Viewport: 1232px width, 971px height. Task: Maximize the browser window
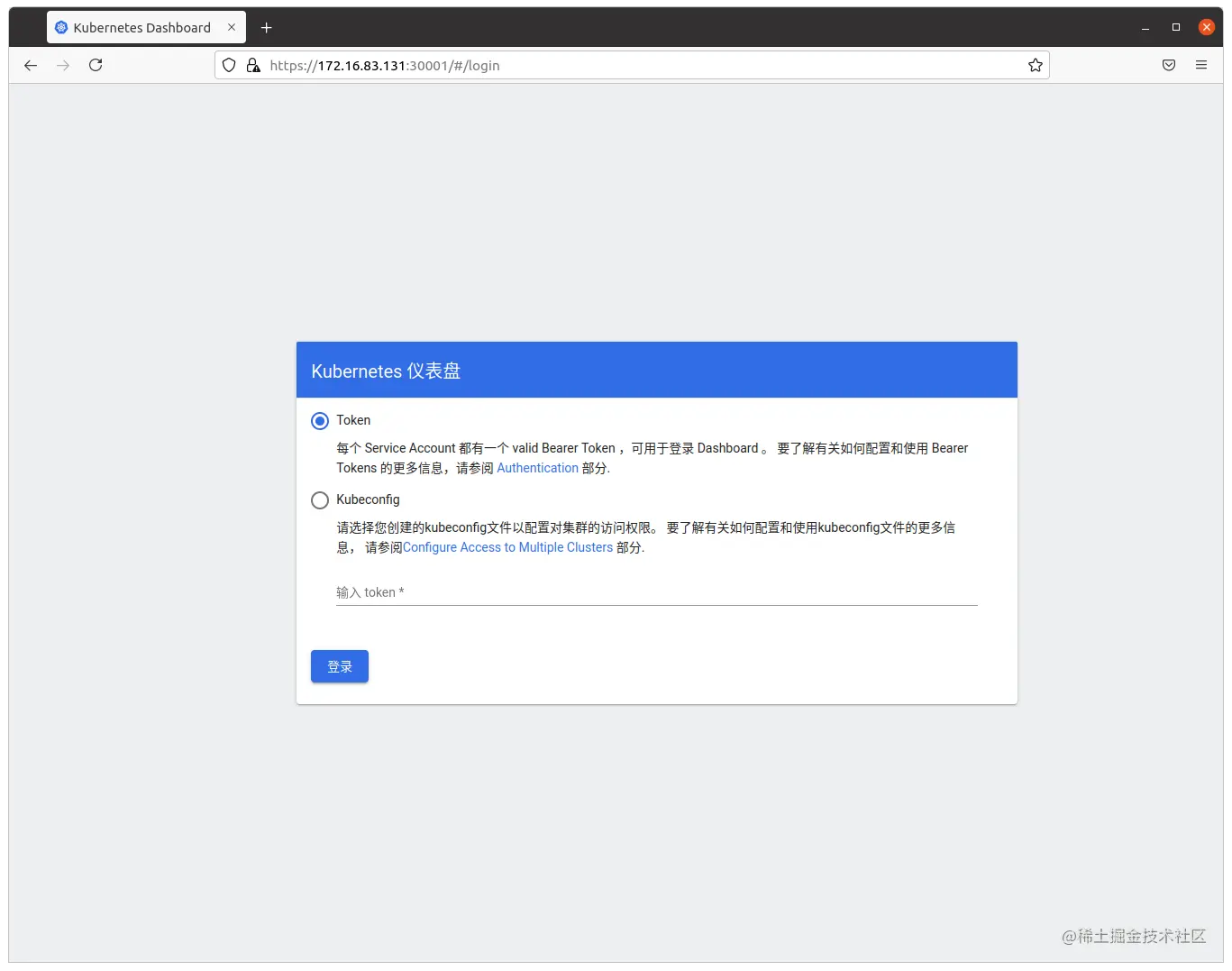point(1176,28)
